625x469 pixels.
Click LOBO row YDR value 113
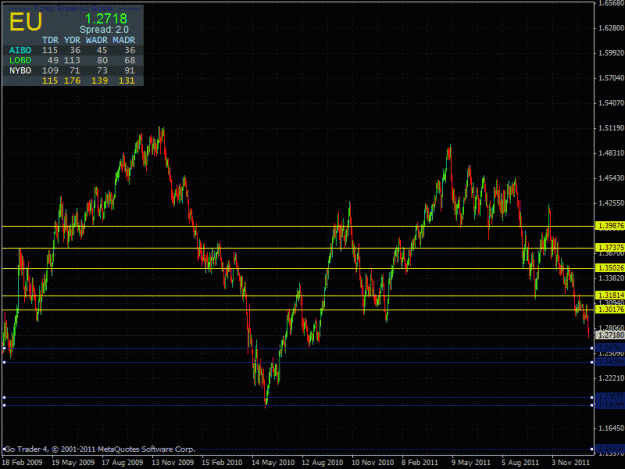pyautogui.click(x=72, y=60)
